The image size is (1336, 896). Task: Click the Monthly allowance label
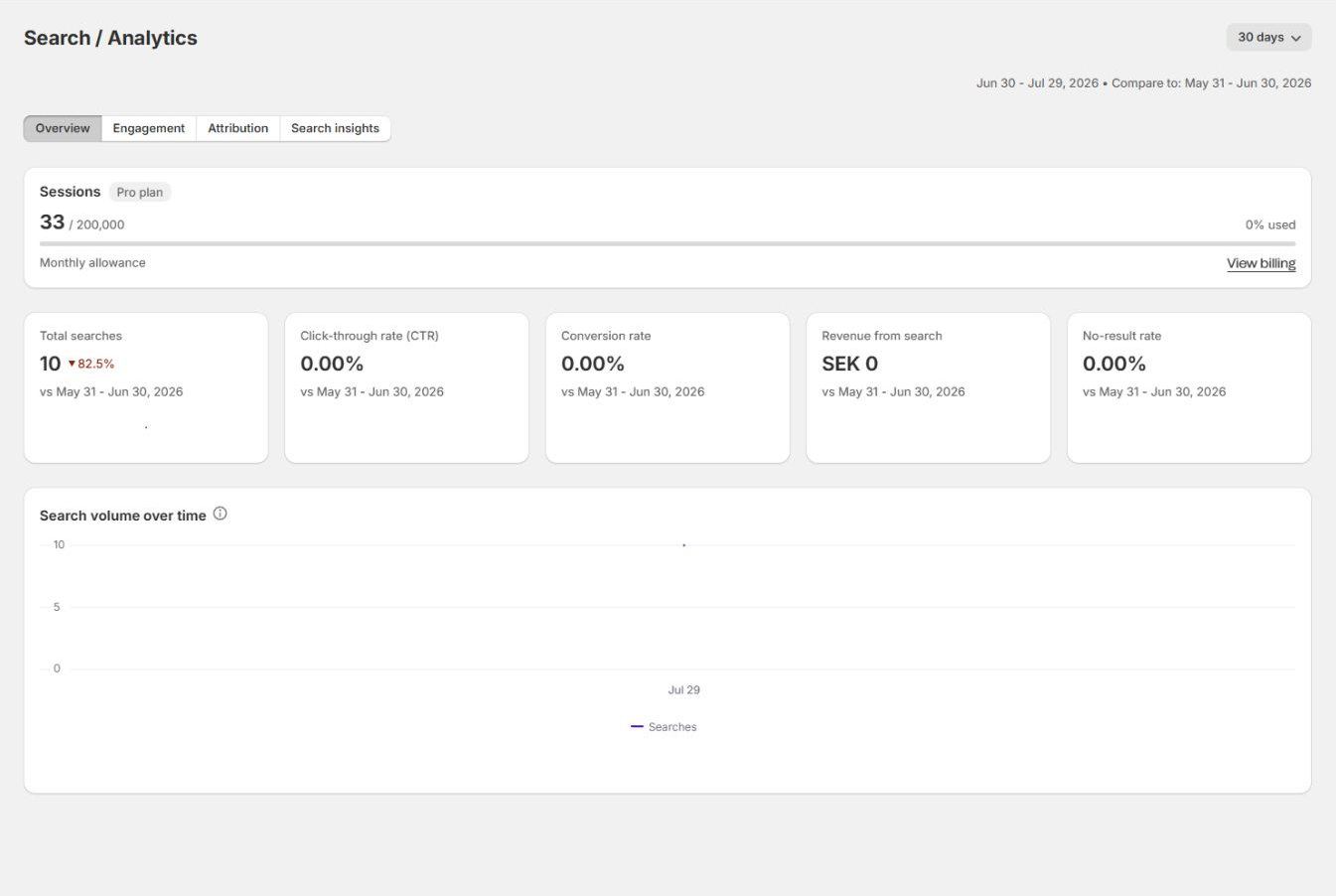tap(92, 262)
